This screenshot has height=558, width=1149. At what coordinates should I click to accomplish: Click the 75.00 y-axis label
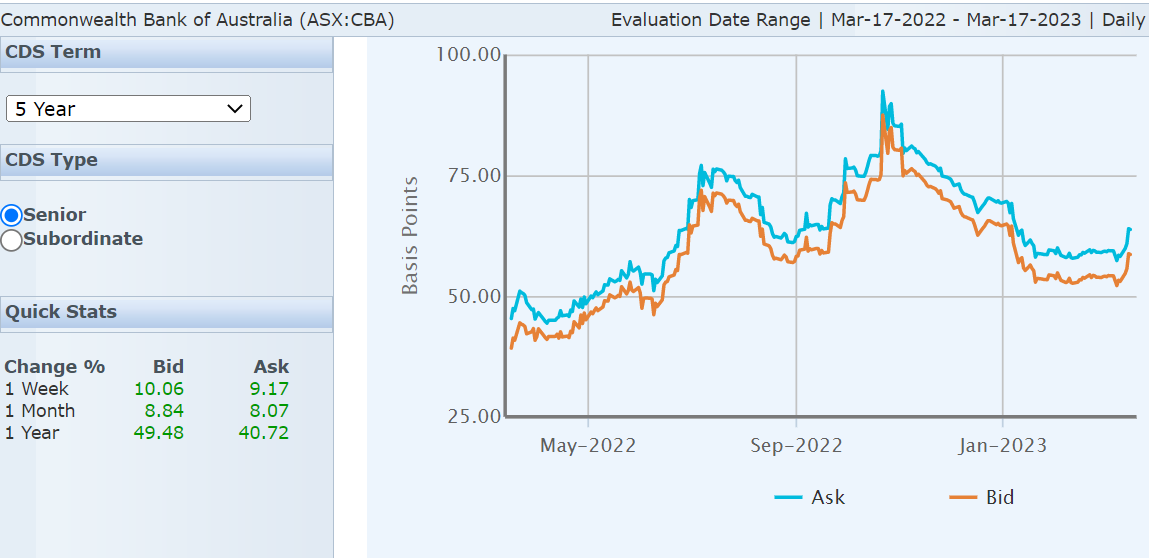click(x=473, y=176)
